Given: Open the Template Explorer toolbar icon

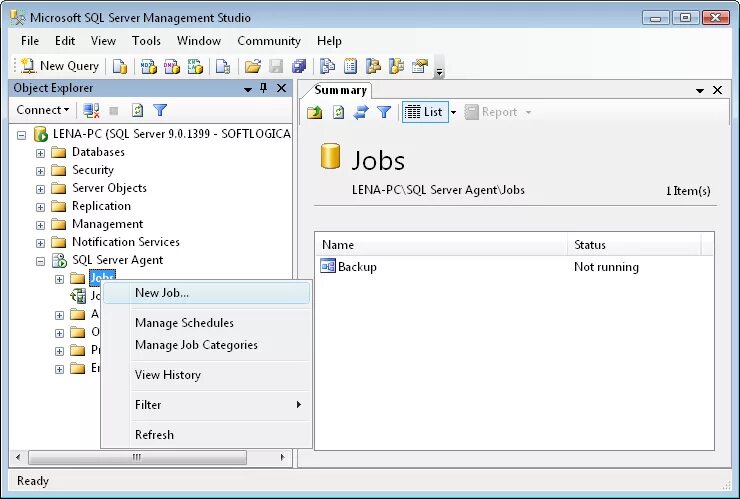Looking at the screenshot, I should click(396, 66).
